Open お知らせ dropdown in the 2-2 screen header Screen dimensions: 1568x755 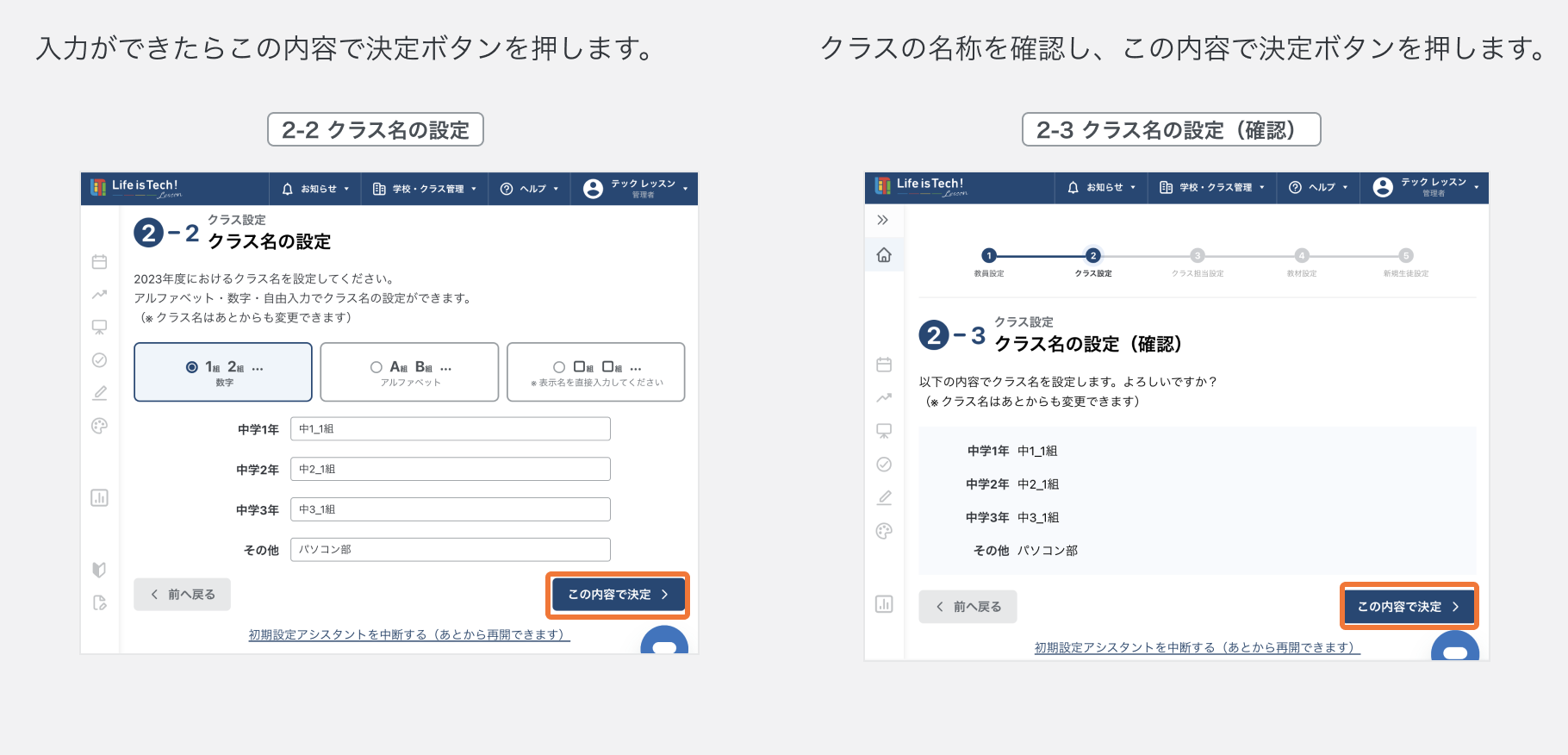(316, 189)
